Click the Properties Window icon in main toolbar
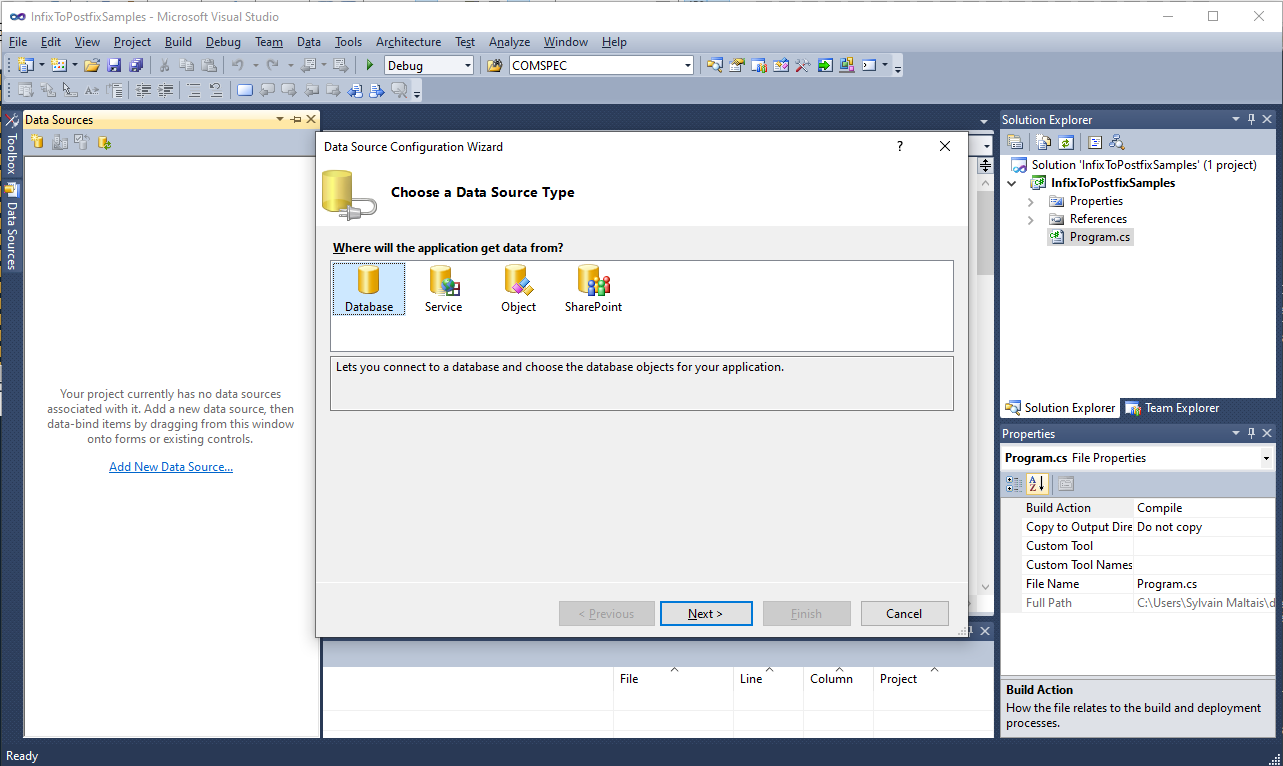 737,66
